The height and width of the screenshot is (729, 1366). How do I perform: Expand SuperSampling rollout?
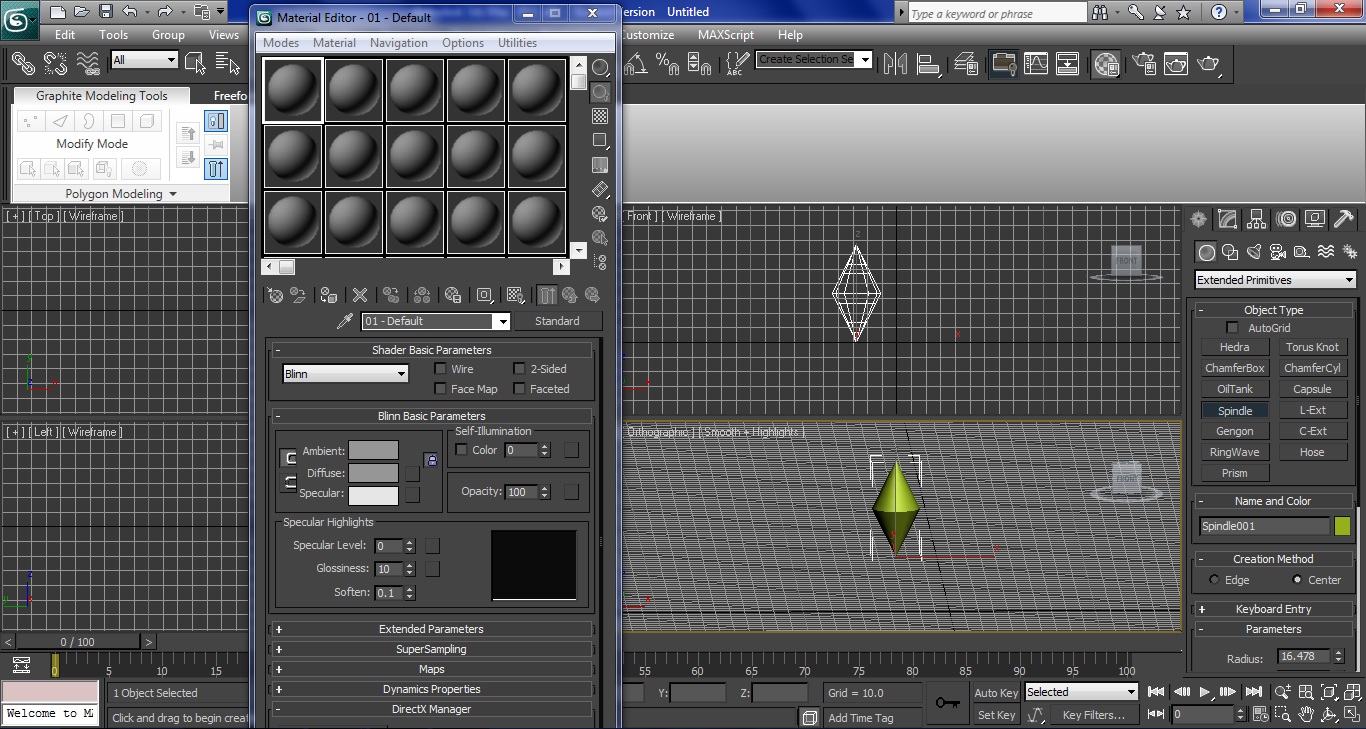point(431,649)
